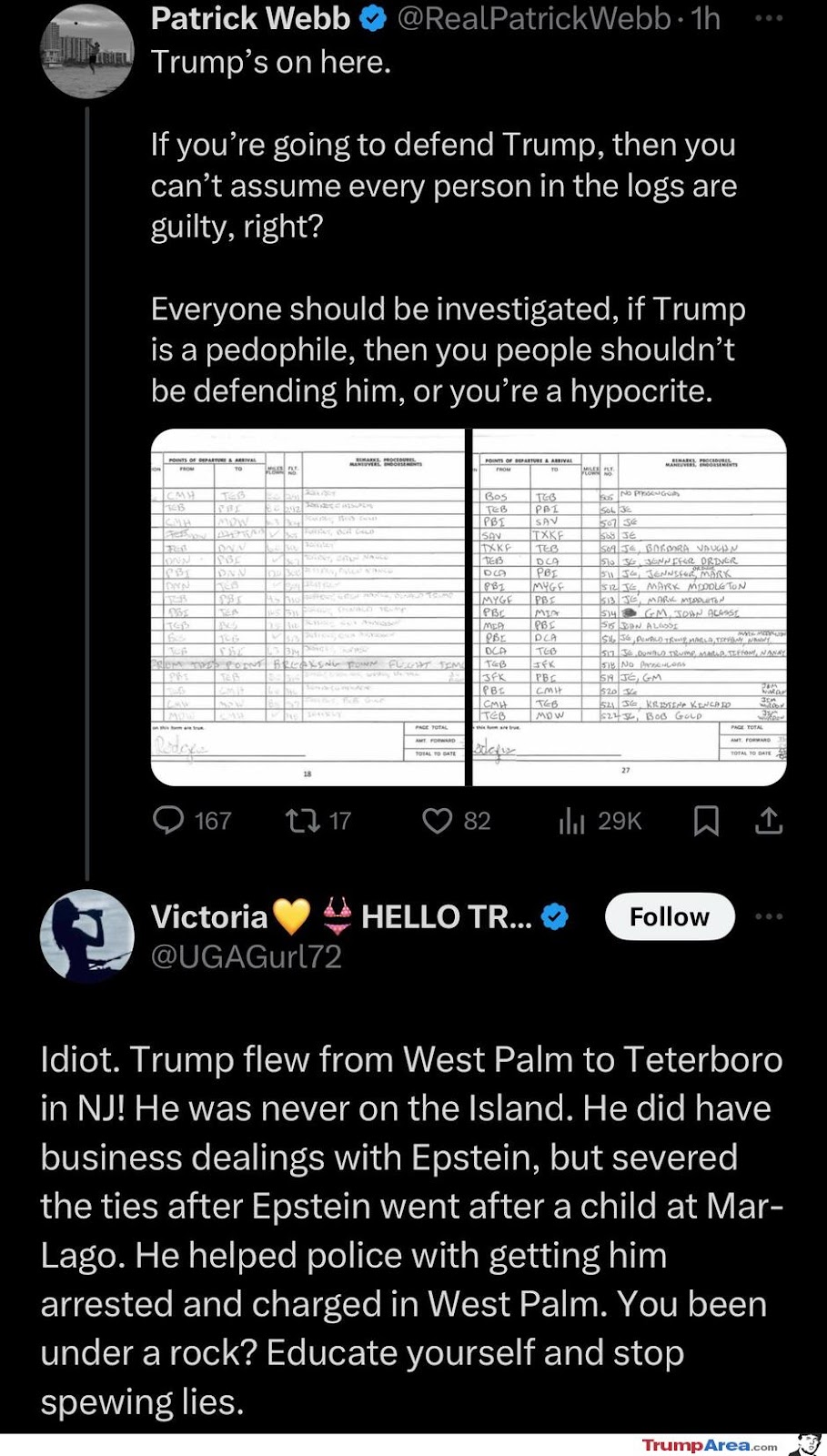
Task: Open Victoria's profile avatar
Action: 87,935
